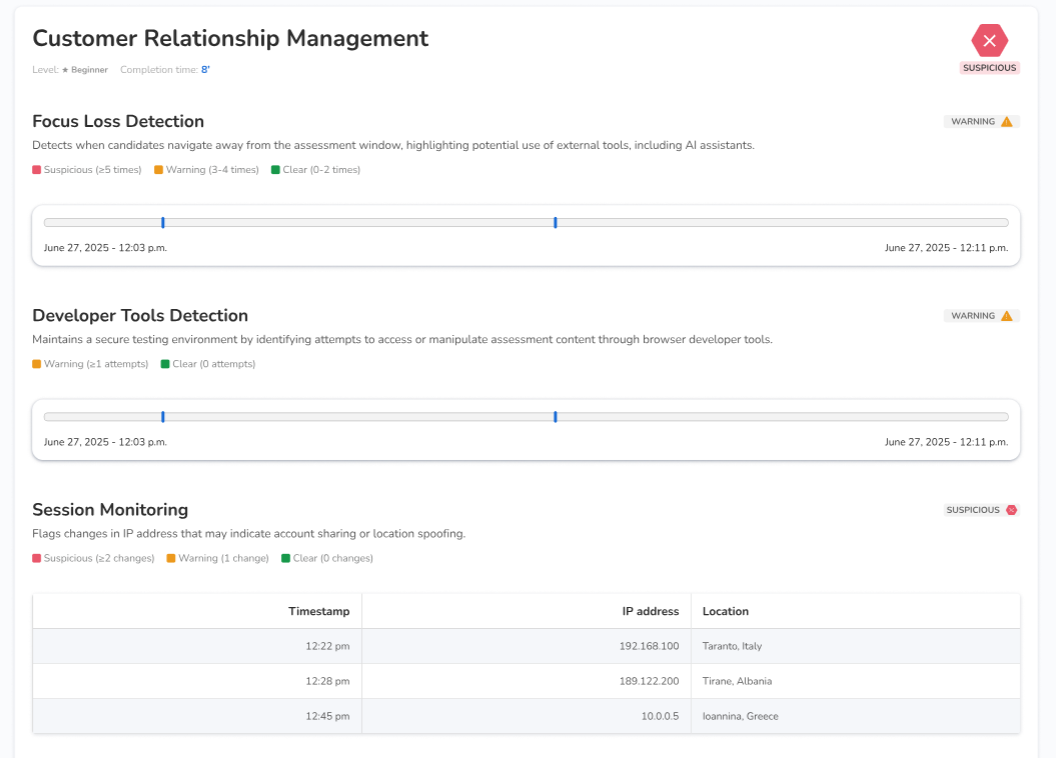Viewport: 1056px width, 758px height.
Task: Click second marker on Developer Tools timeline
Action: pos(555,416)
